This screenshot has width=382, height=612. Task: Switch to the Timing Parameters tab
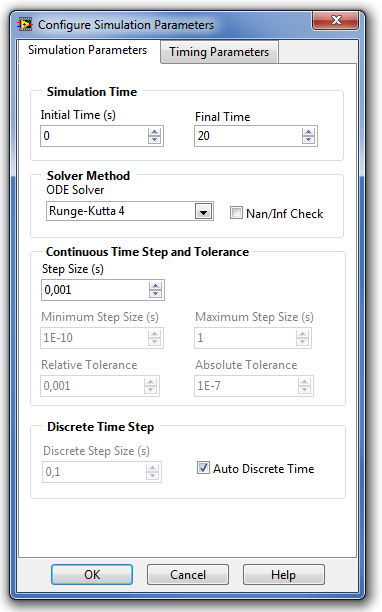(x=219, y=52)
